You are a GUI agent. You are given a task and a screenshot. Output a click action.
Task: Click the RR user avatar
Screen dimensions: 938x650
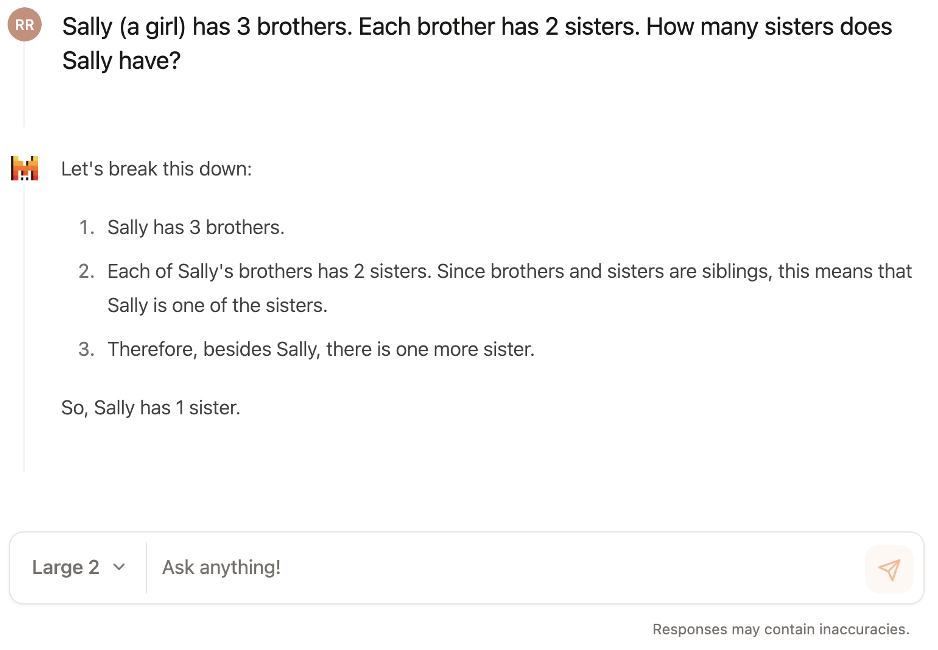pyautogui.click(x=25, y=25)
